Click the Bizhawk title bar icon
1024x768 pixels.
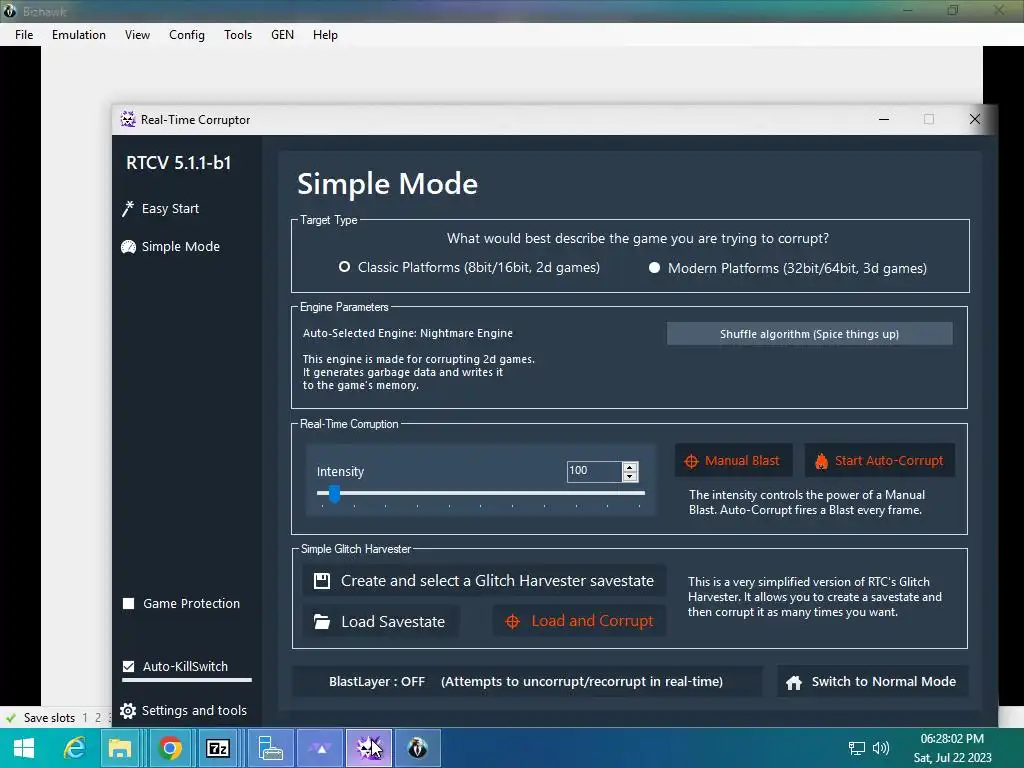9,11
